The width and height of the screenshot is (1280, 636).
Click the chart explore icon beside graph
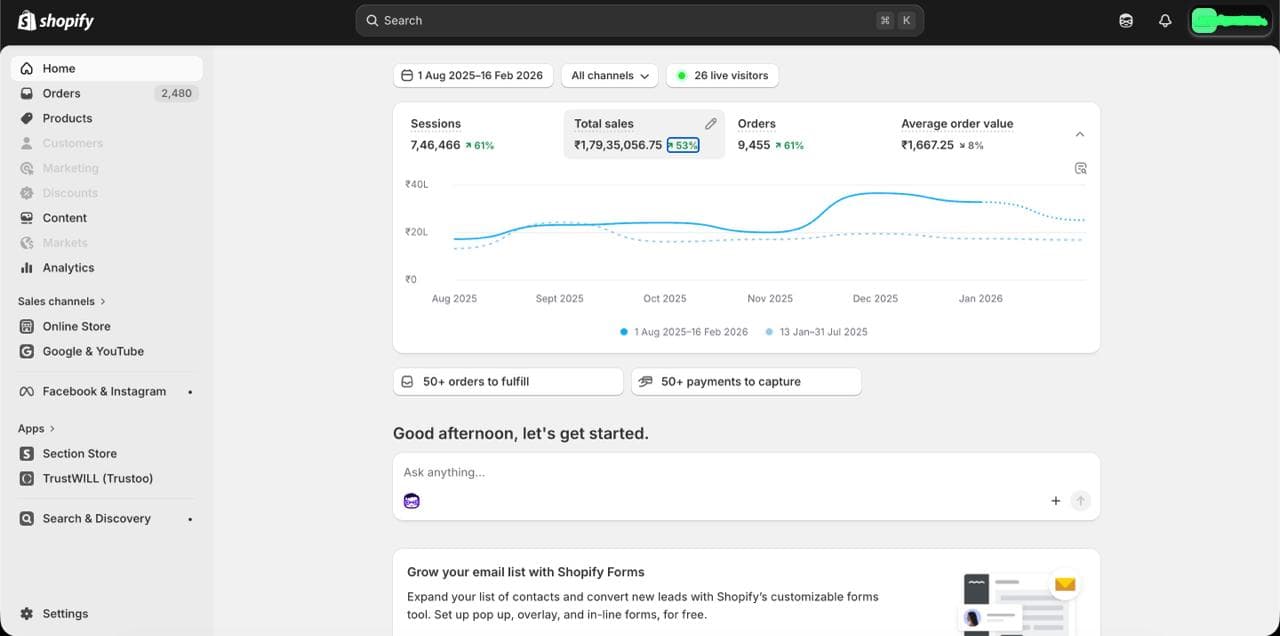(x=1080, y=169)
